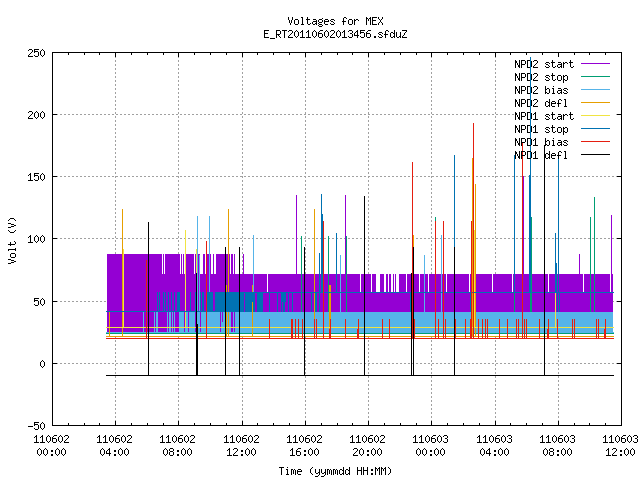Click the 250 value on the voltage axis

[36, 53]
